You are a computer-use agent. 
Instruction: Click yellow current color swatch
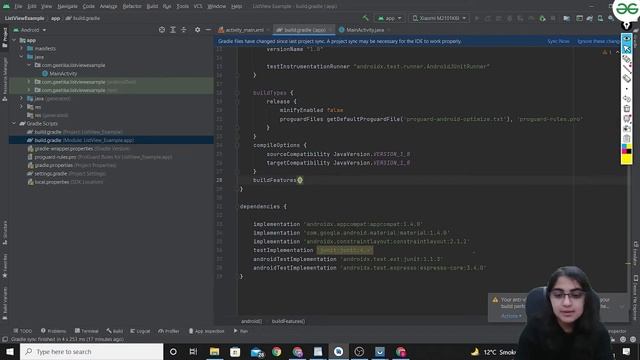[627, 159]
